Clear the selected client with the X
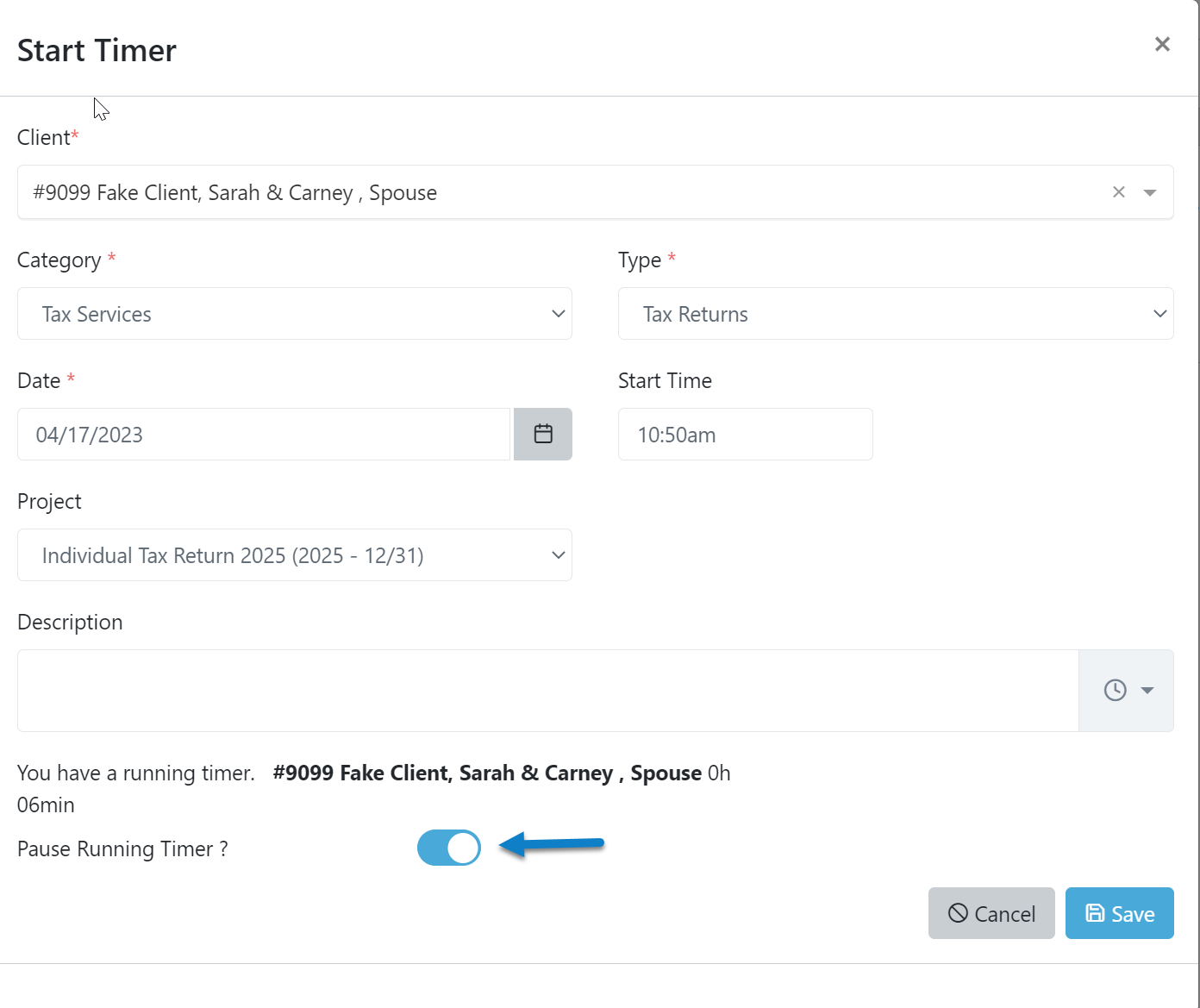Image resolution: width=1200 pixels, height=1008 pixels. point(1118,191)
